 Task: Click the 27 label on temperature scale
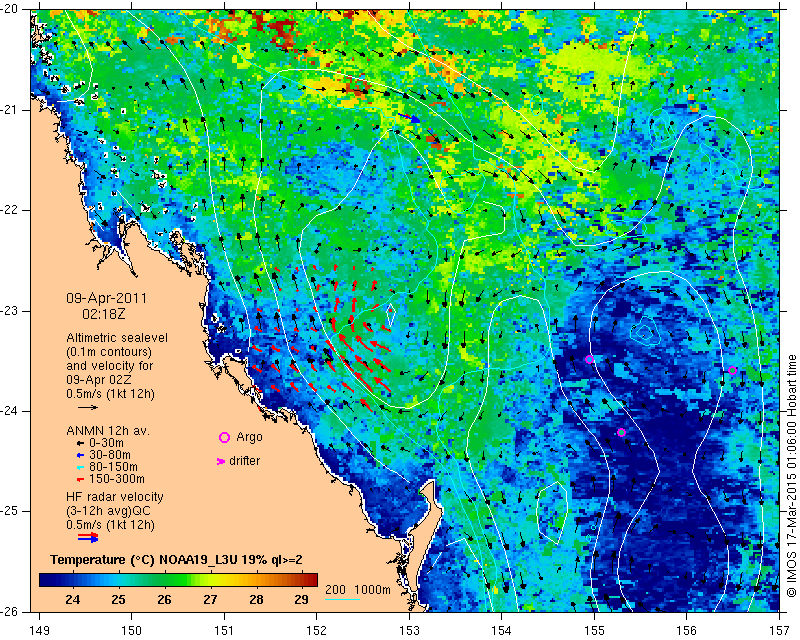pos(210,600)
